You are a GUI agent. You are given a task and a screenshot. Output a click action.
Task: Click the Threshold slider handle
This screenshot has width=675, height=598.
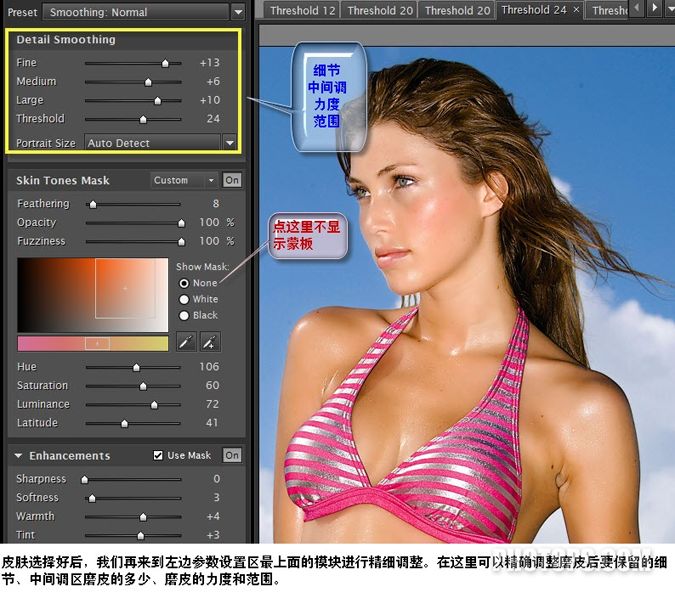(x=143, y=120)
